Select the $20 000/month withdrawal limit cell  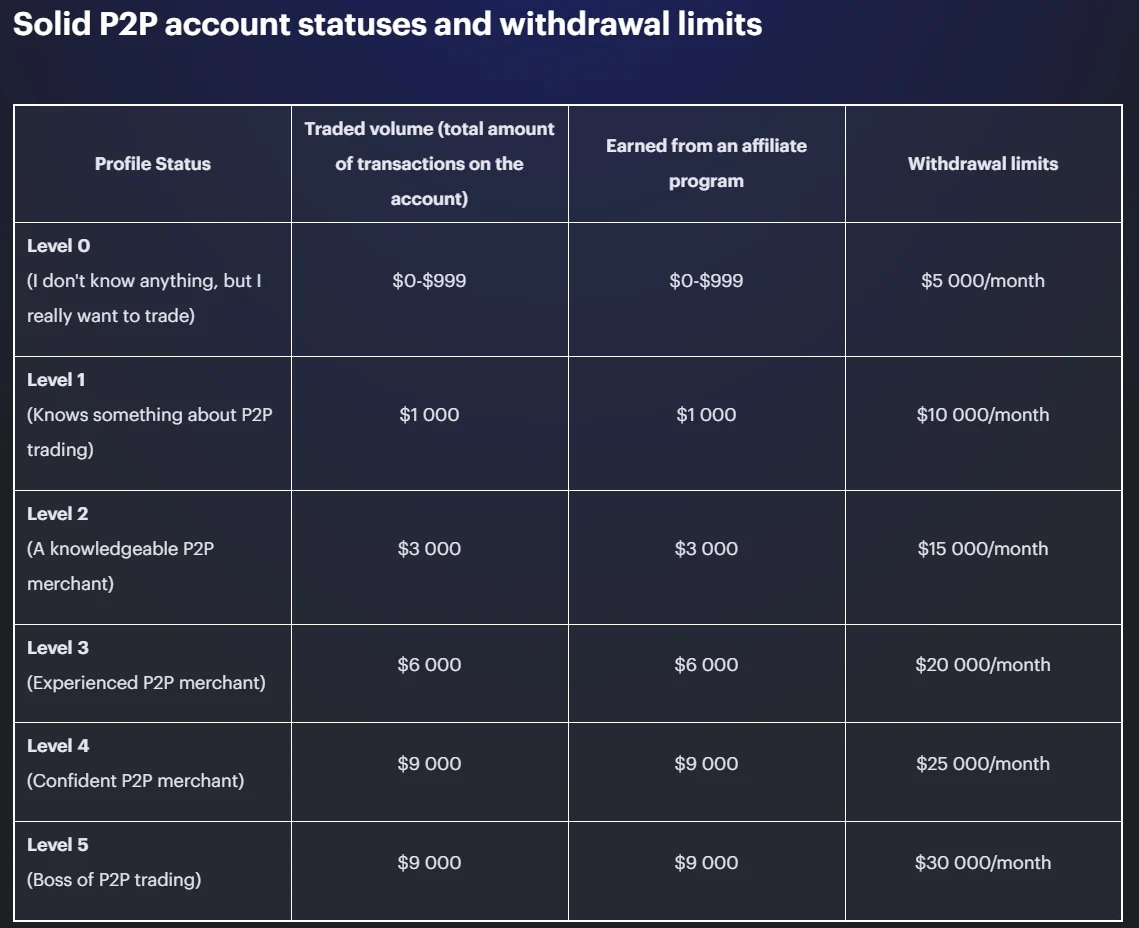(x=983, y=665)
